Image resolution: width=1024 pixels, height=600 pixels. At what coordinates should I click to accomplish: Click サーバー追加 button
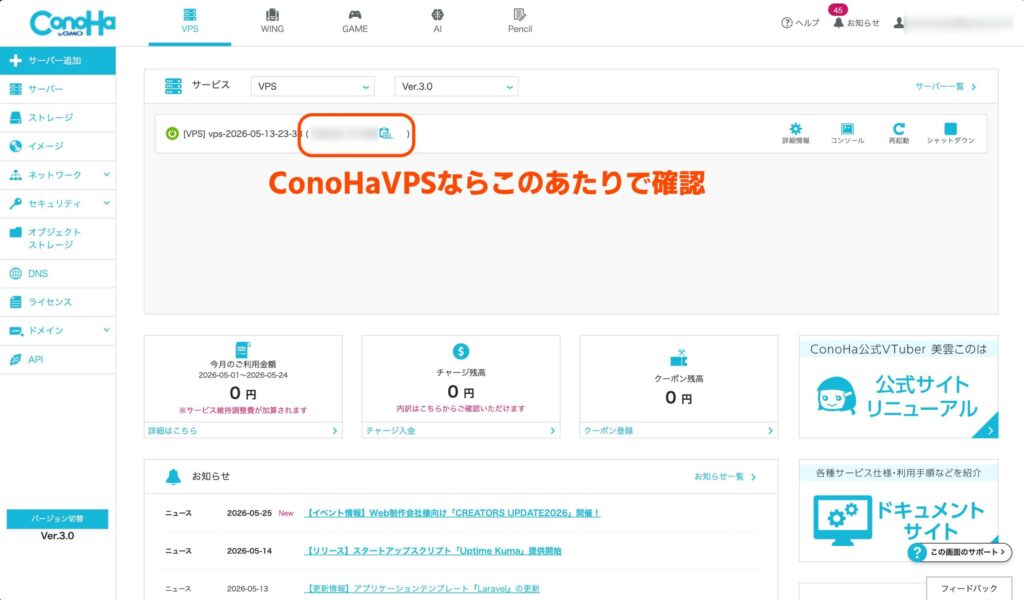[x=57, y=60]
